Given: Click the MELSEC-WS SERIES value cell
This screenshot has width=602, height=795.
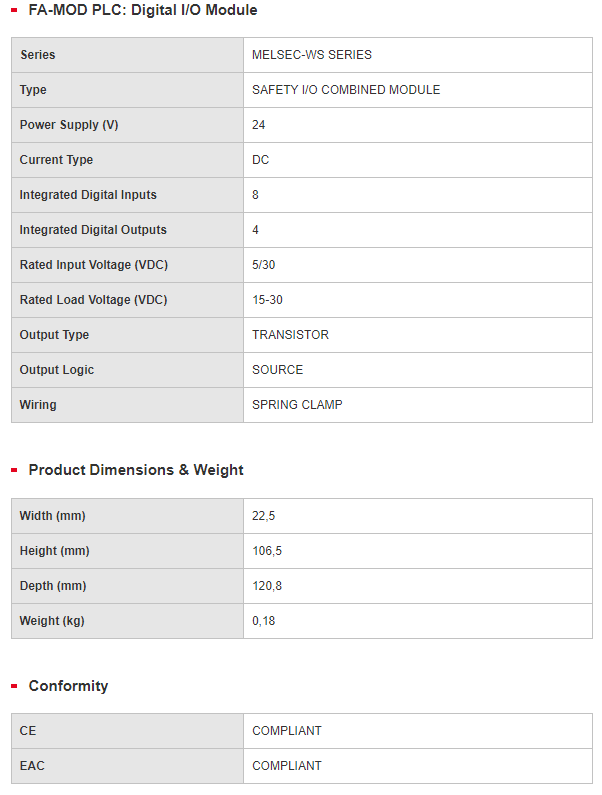Looking at the screenshot, I should click(x=418, y=55).
